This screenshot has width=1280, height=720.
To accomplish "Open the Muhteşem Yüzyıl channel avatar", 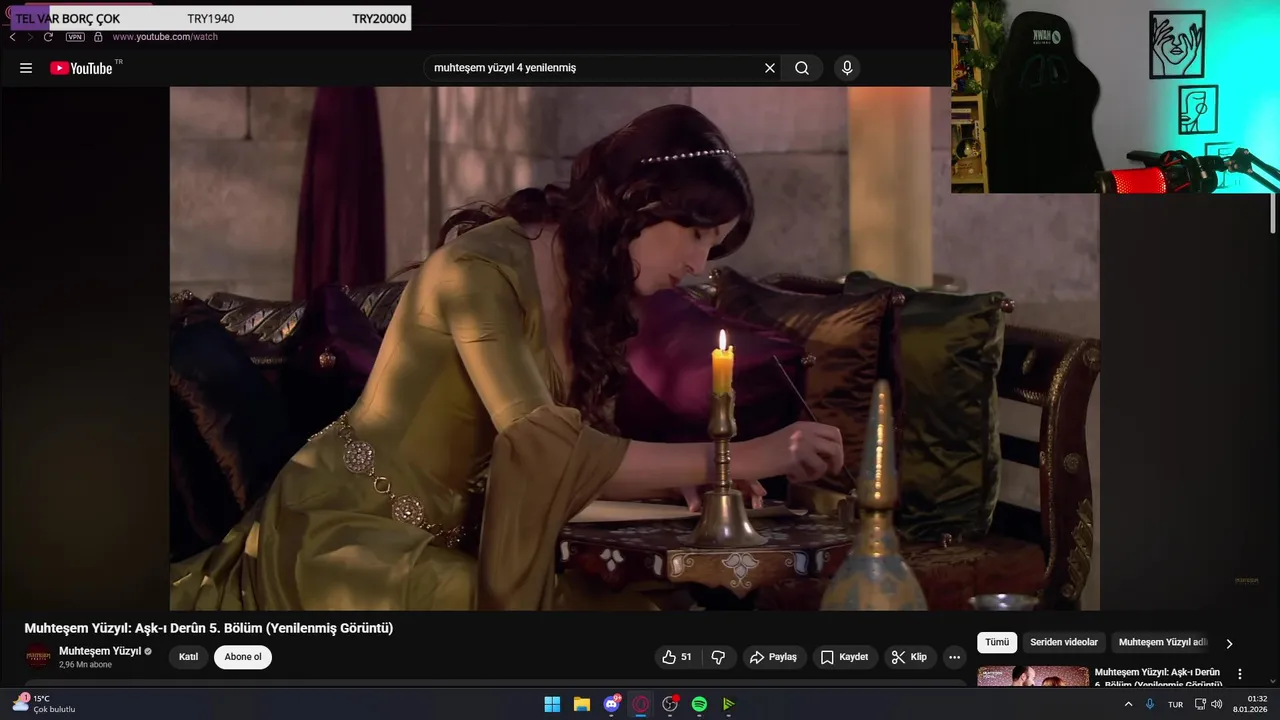I will click(x=38, y=657).
